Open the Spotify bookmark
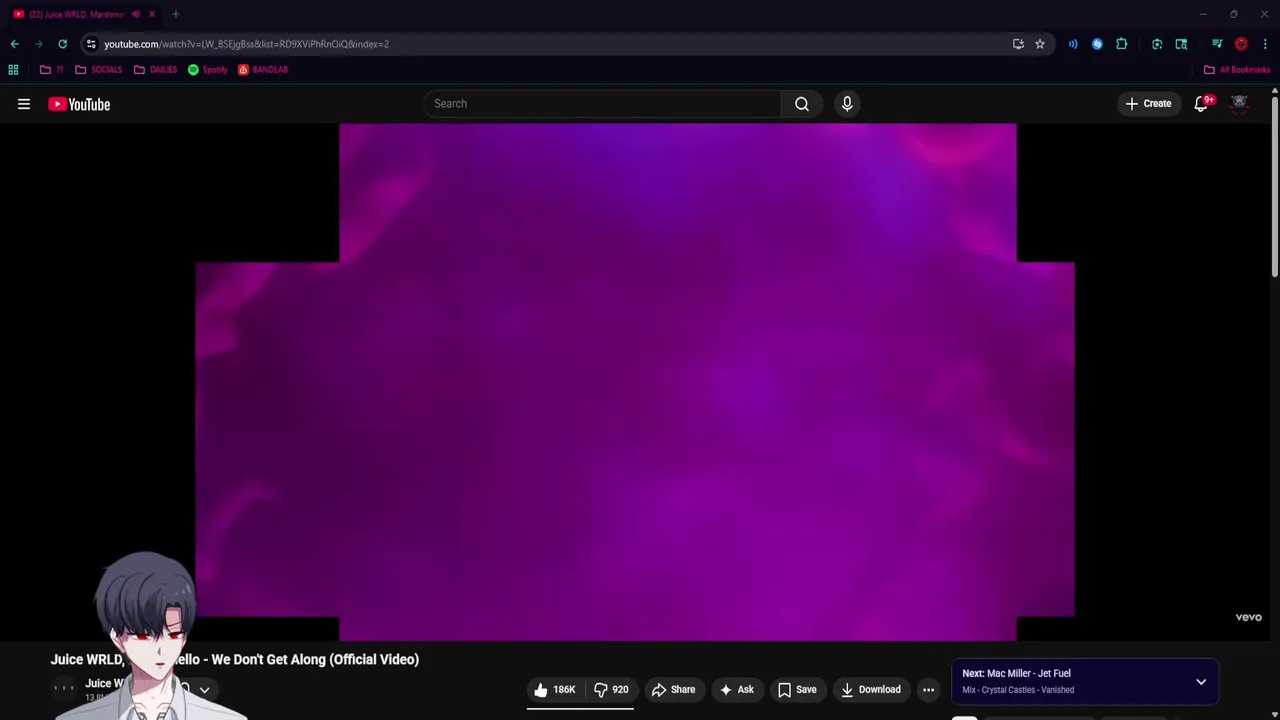The width and height of the screenshot is (1280, 720). tap(208, 70)
